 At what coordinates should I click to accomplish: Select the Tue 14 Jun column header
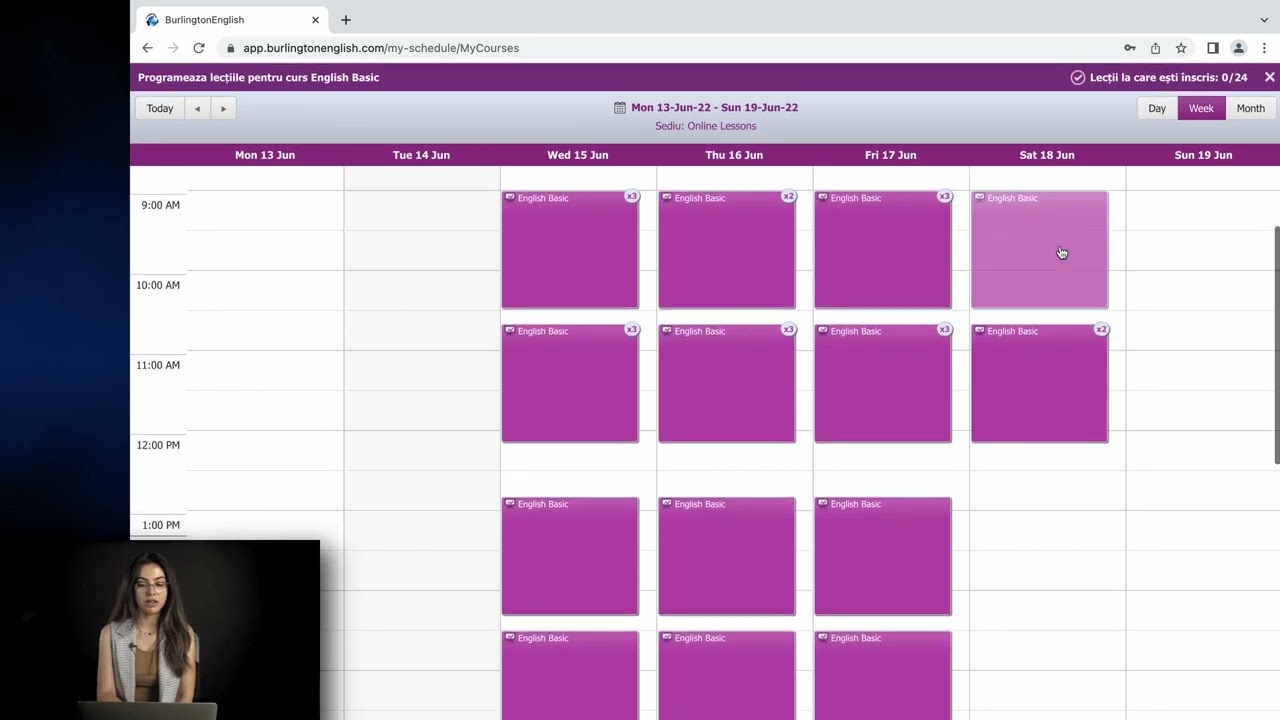(x=421, y=155)
